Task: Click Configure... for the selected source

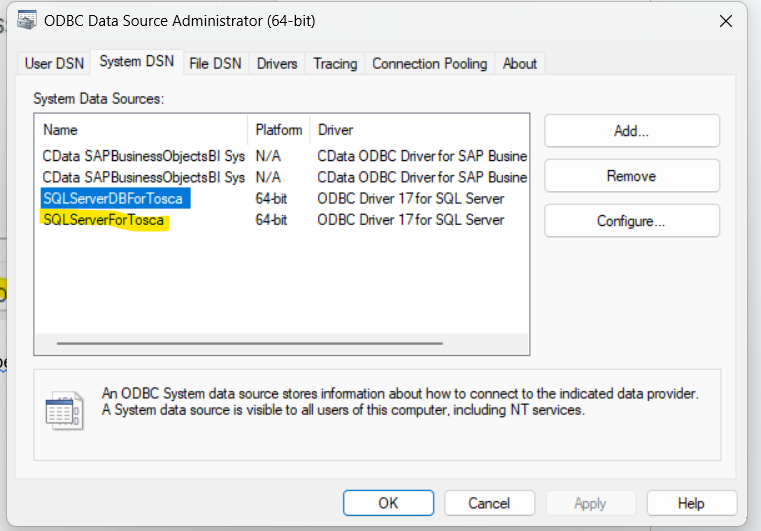Action: pos(631,221)
